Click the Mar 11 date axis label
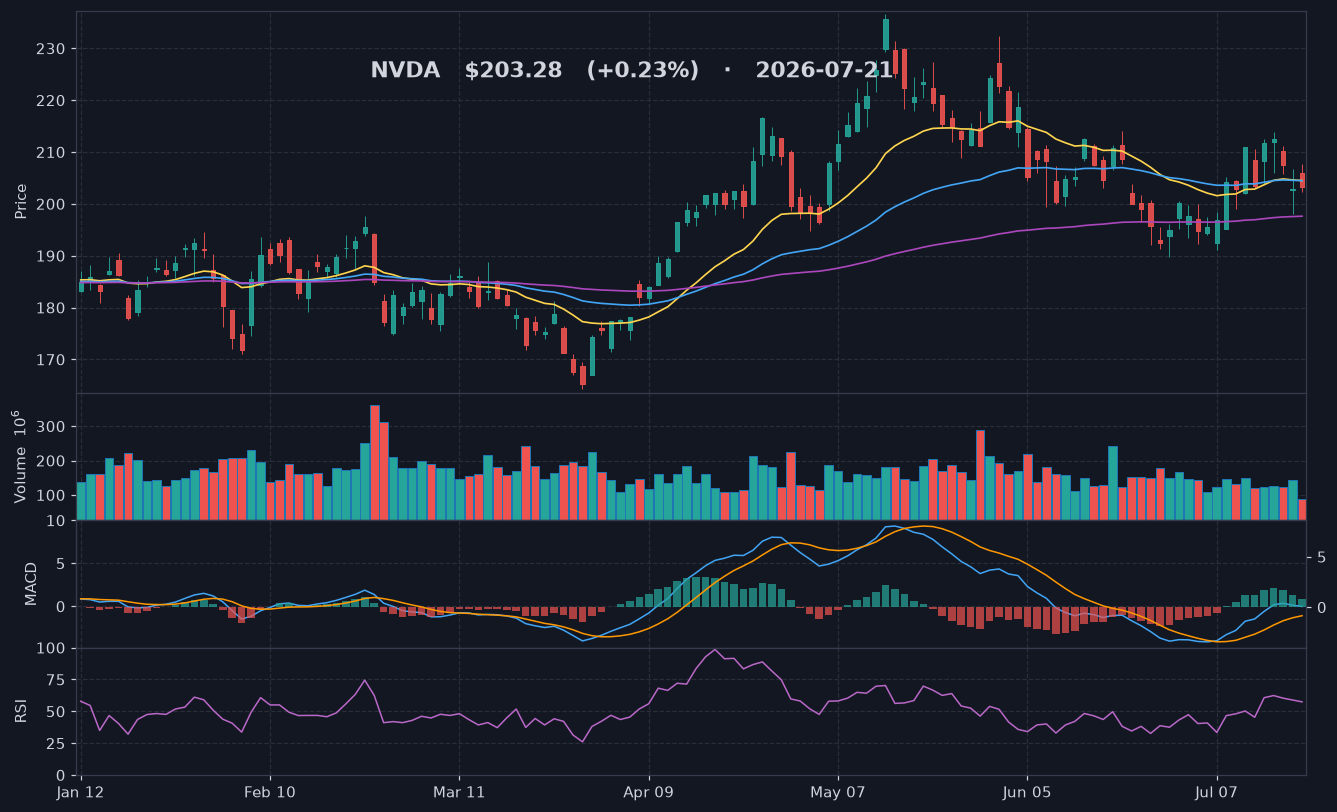 click(459, 792)
